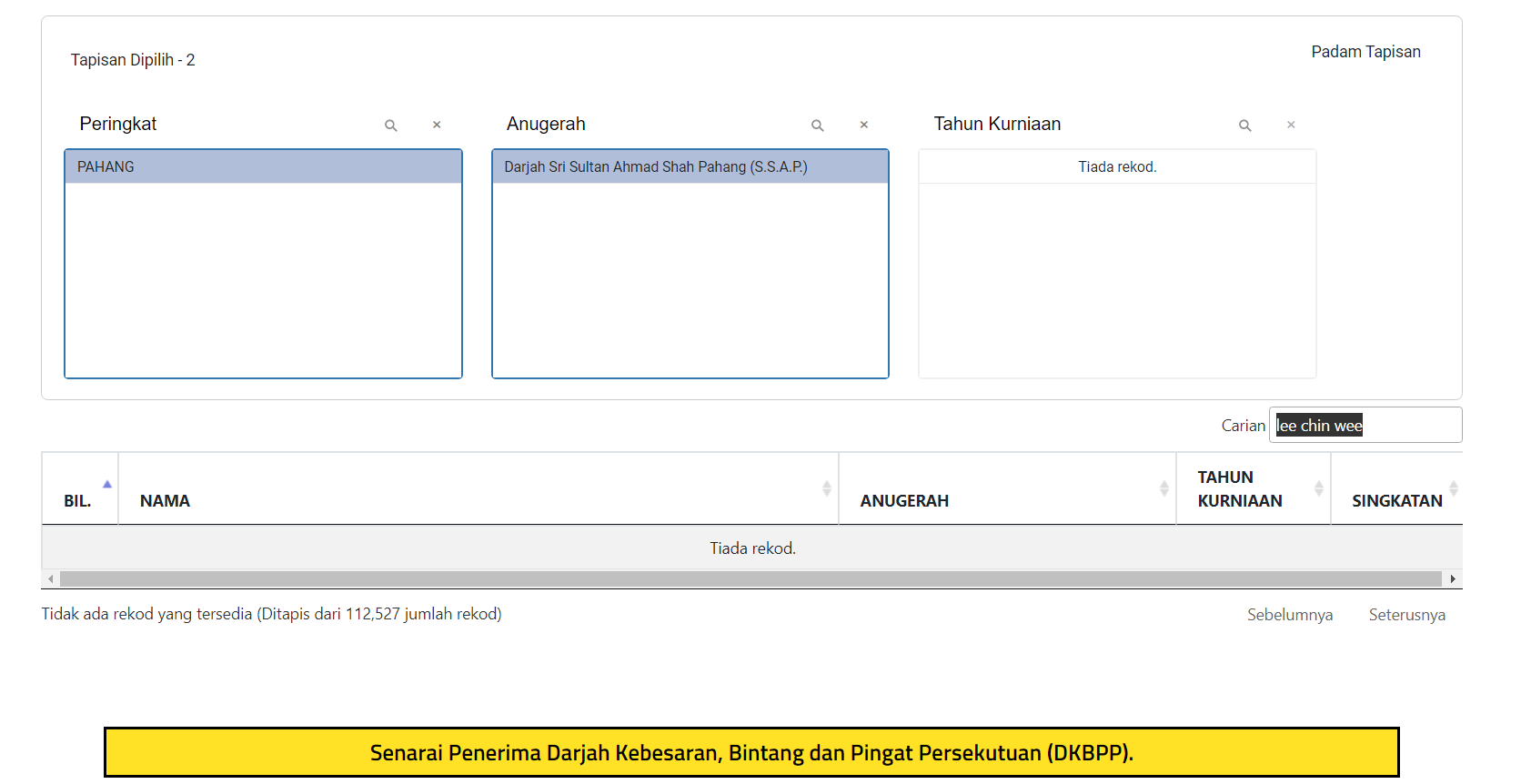The image size is (1521, 784).
Task: Sort table by BIL. column
Action: pyautogui.click(x=78, y=500)
